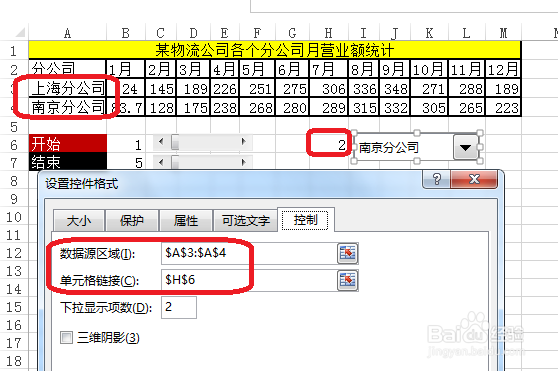
Task: Click the 结束 label cell
Action: [68, 162]
